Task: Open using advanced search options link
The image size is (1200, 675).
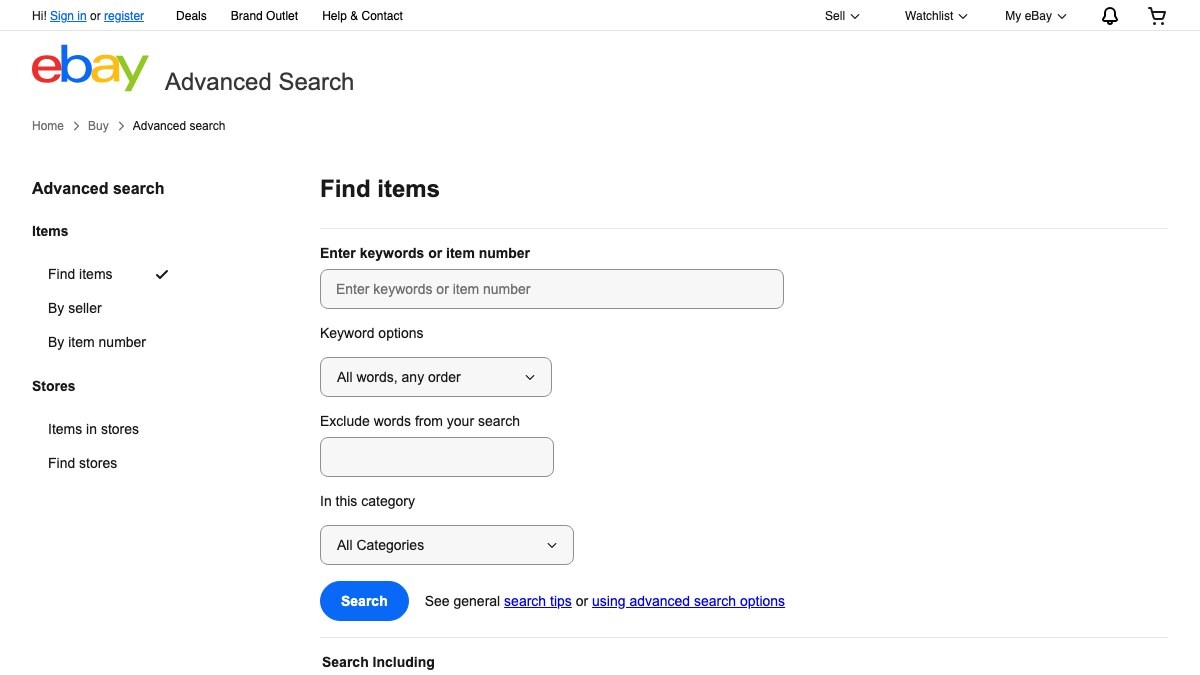Action: (688, 601)
